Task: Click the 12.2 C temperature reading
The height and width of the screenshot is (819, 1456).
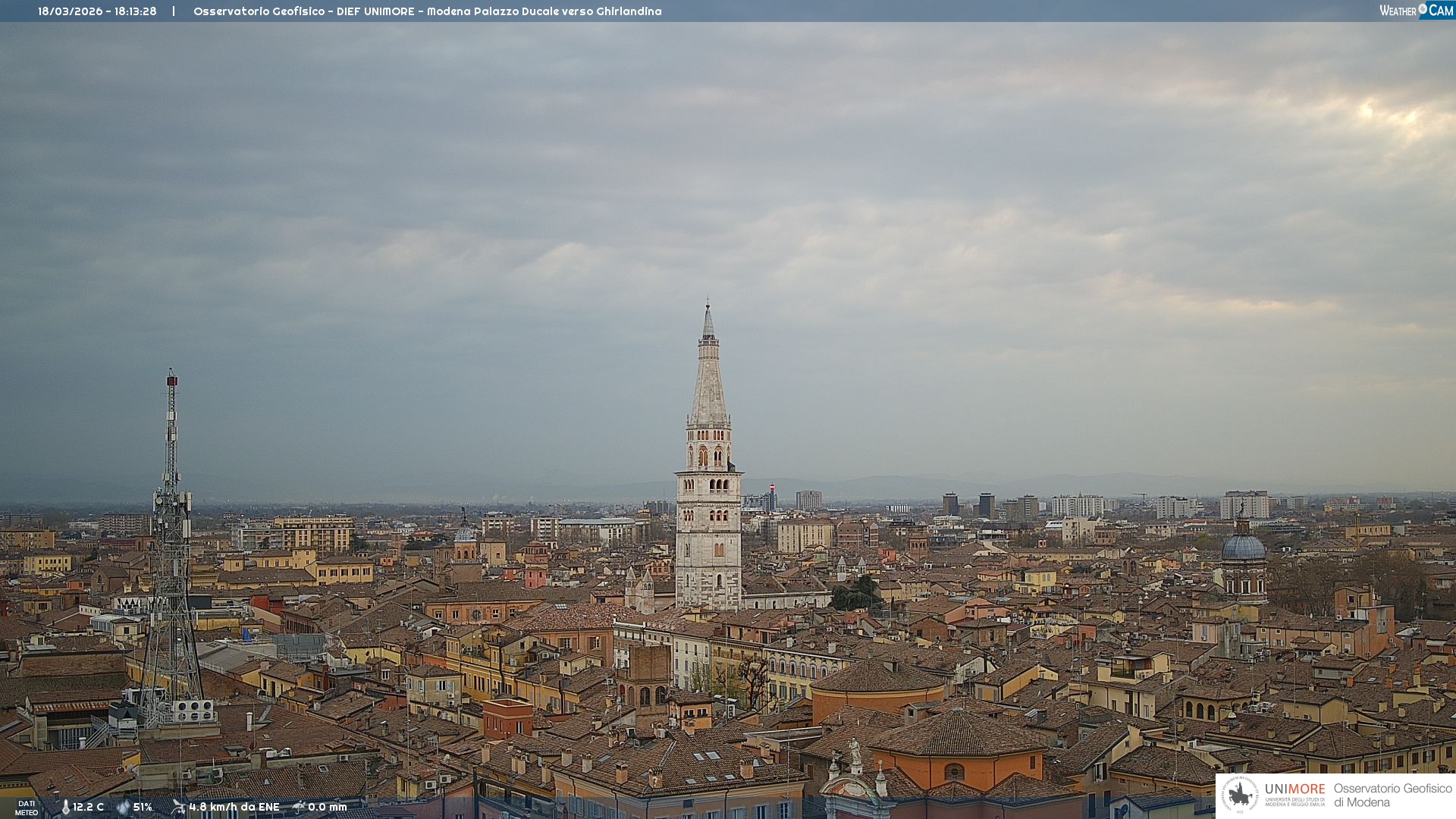Action: 88,808
